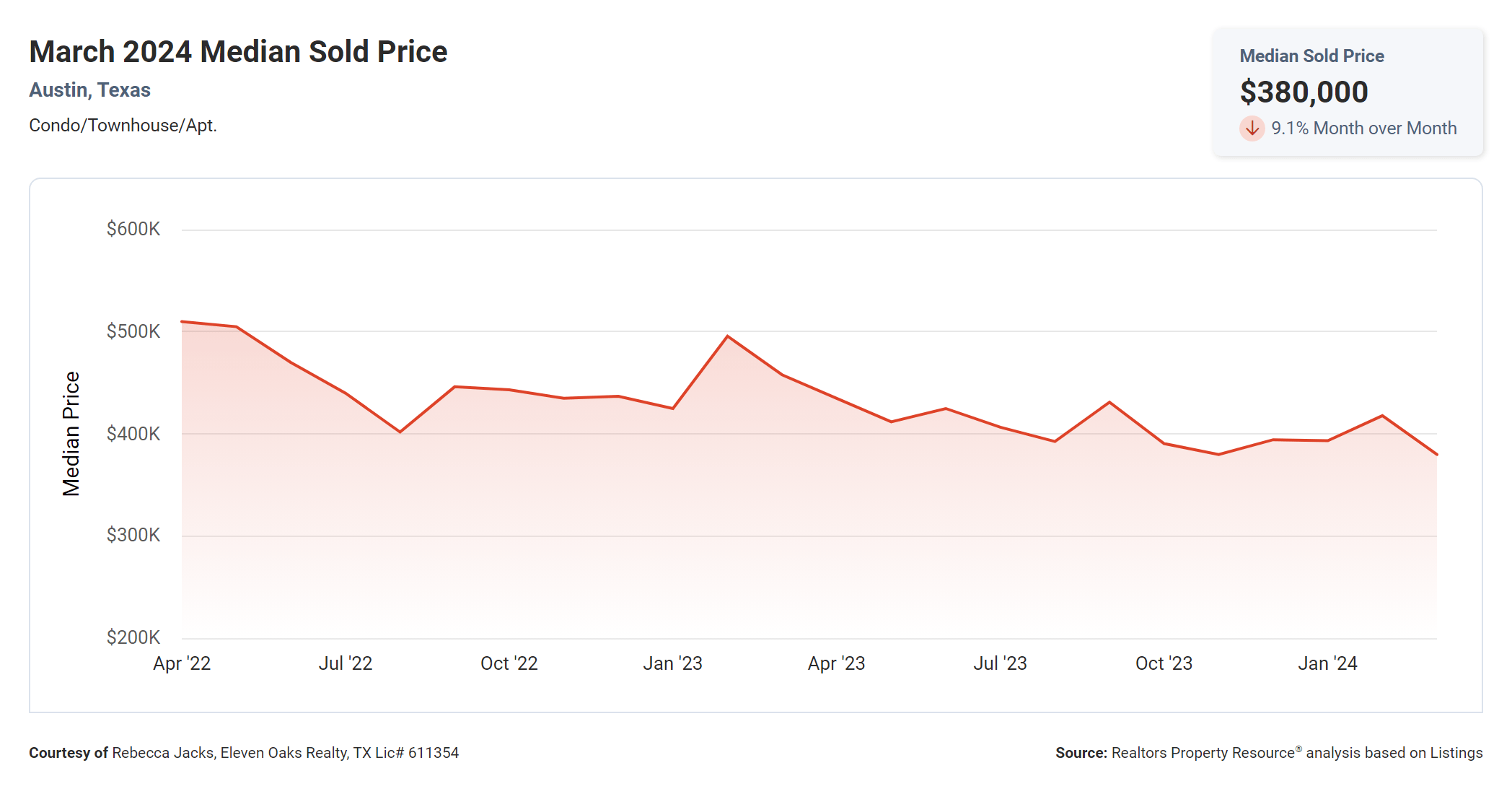Click the Oct '23 x-axis label

pos(1164,663)
